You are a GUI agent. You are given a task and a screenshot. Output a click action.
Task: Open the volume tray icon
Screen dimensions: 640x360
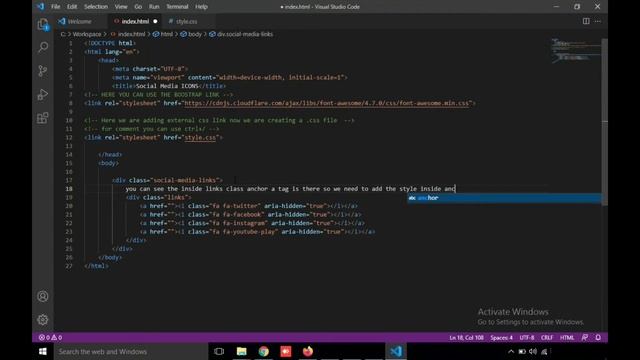[533, 351]
